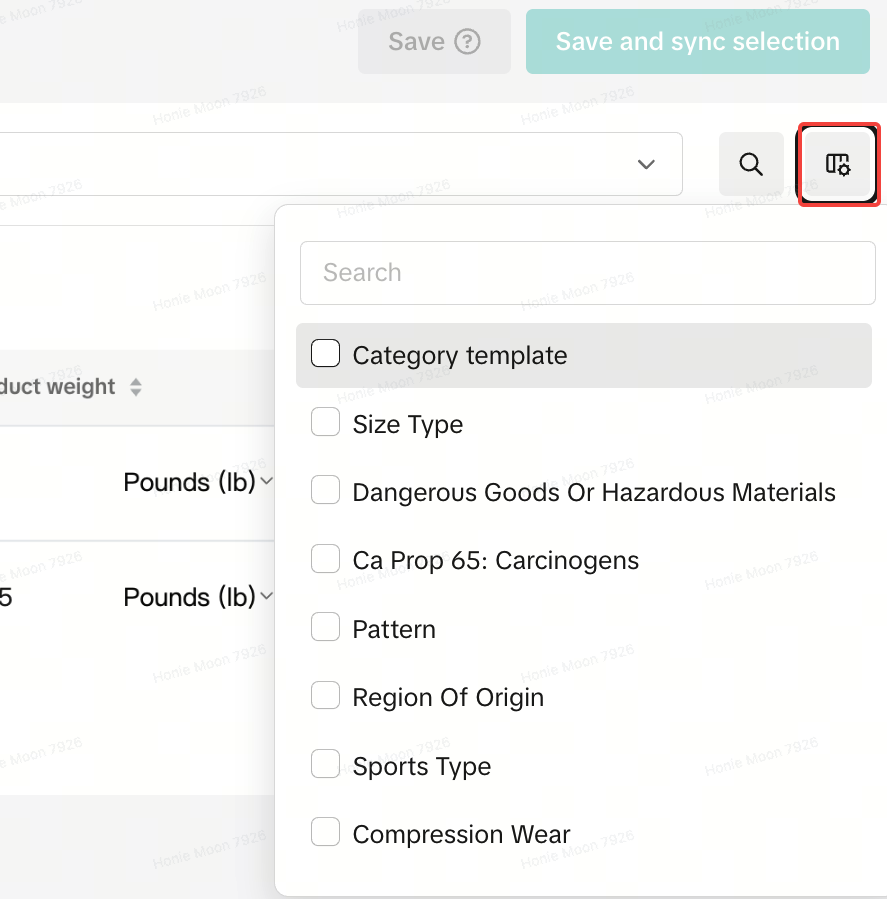
Task: Select the Sports Type checkbox
Action: (325, 765)
